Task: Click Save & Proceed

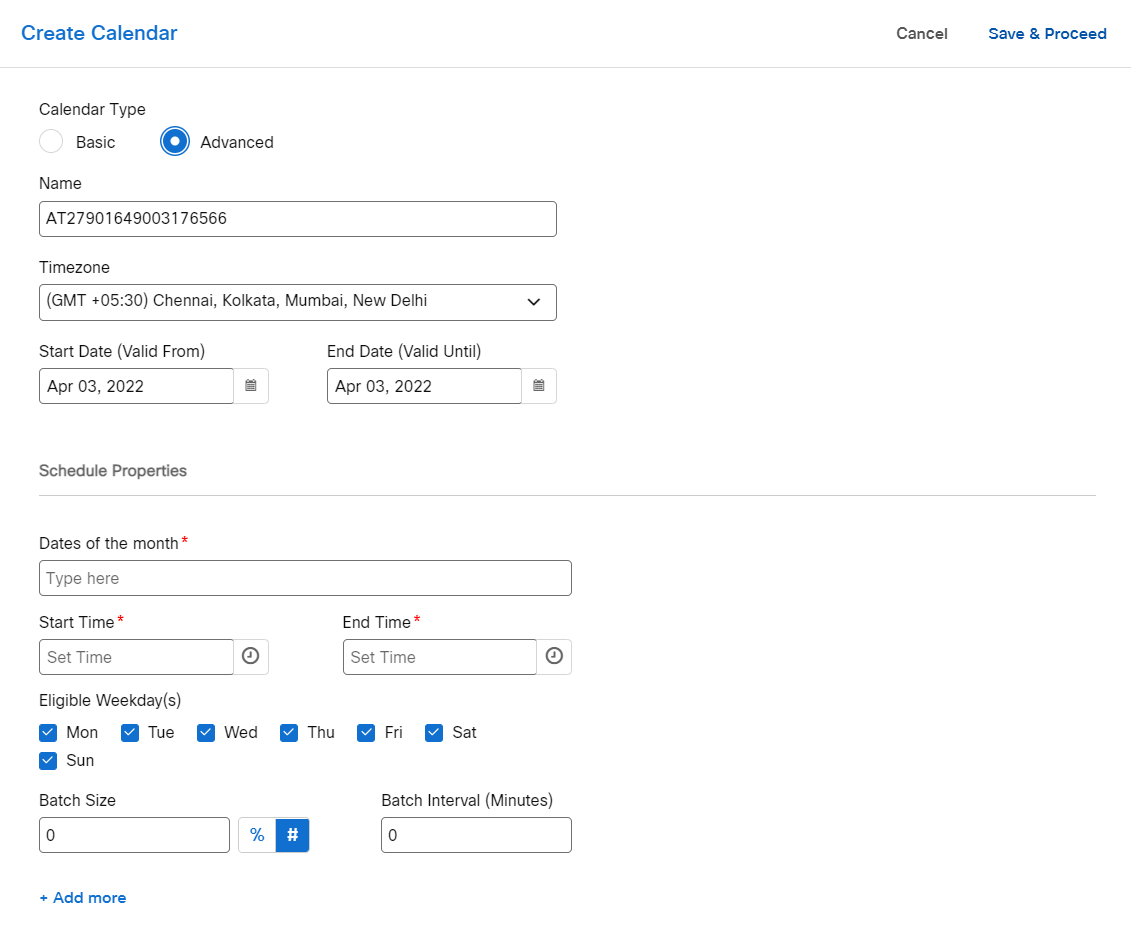Action: [1047, 34]
